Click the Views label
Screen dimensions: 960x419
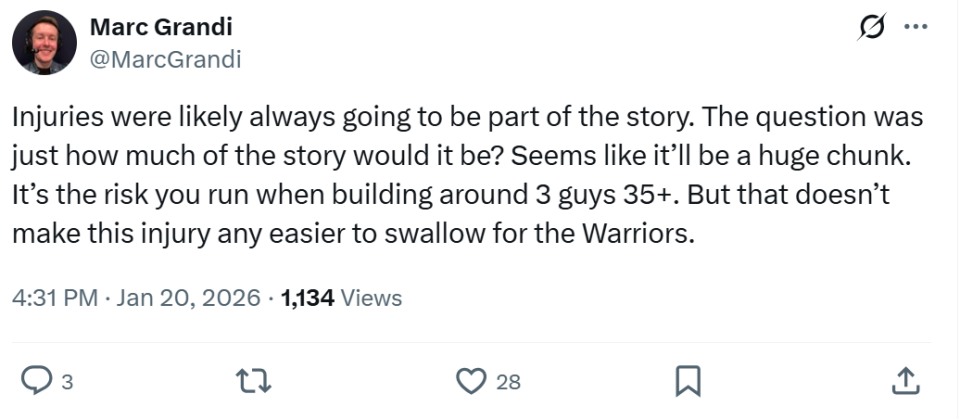pyautogui.click(x=372, y=298)
